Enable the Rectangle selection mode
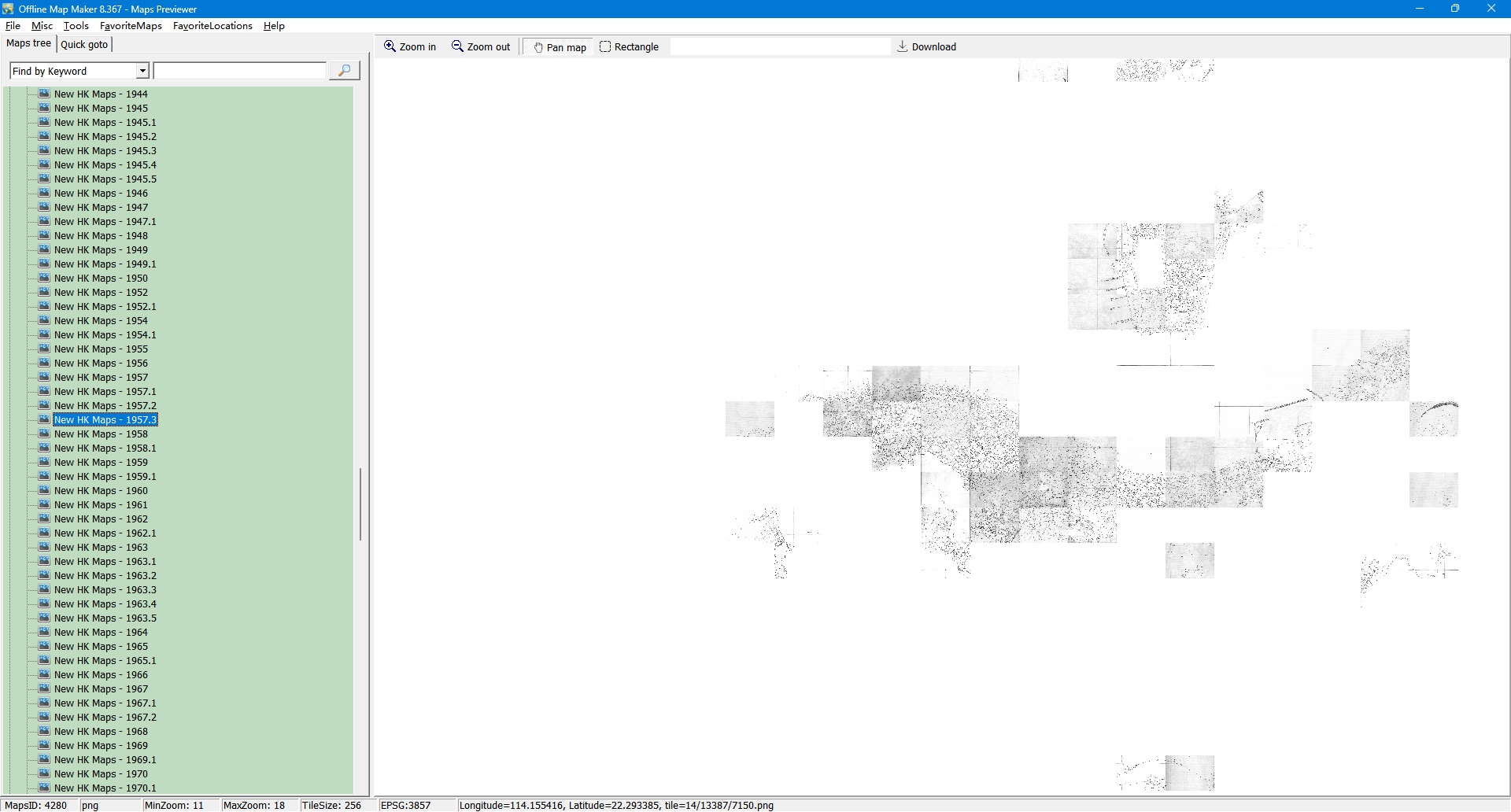The width and height of the screenshot is (1511, 812). coord(629,47)
